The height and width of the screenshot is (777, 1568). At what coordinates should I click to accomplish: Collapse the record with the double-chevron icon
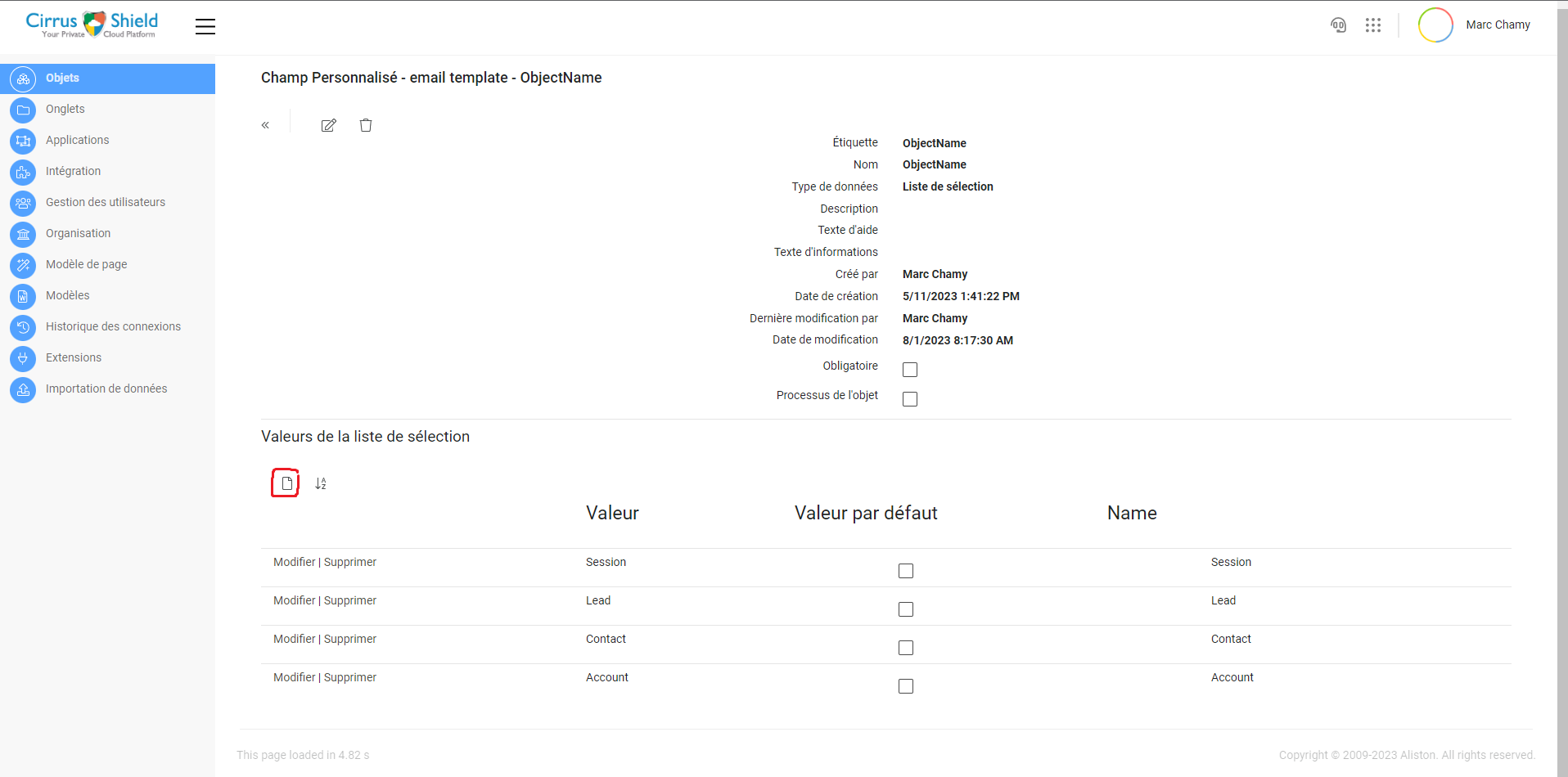(x=265, y=124)
